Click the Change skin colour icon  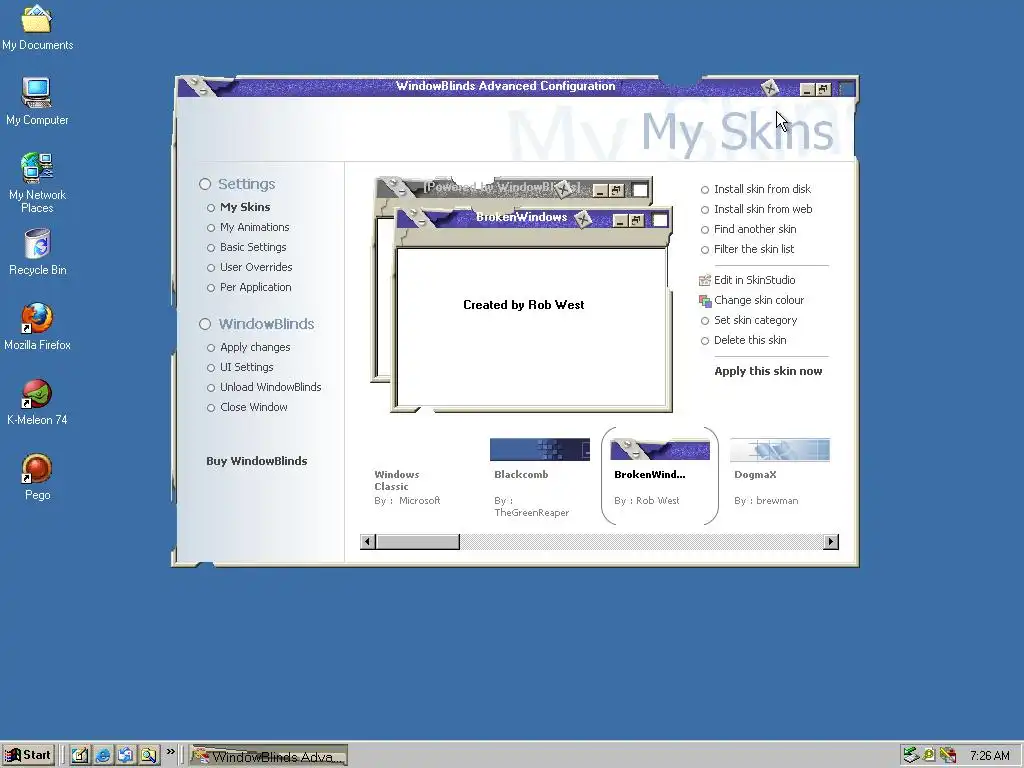[x=705, y=300]
